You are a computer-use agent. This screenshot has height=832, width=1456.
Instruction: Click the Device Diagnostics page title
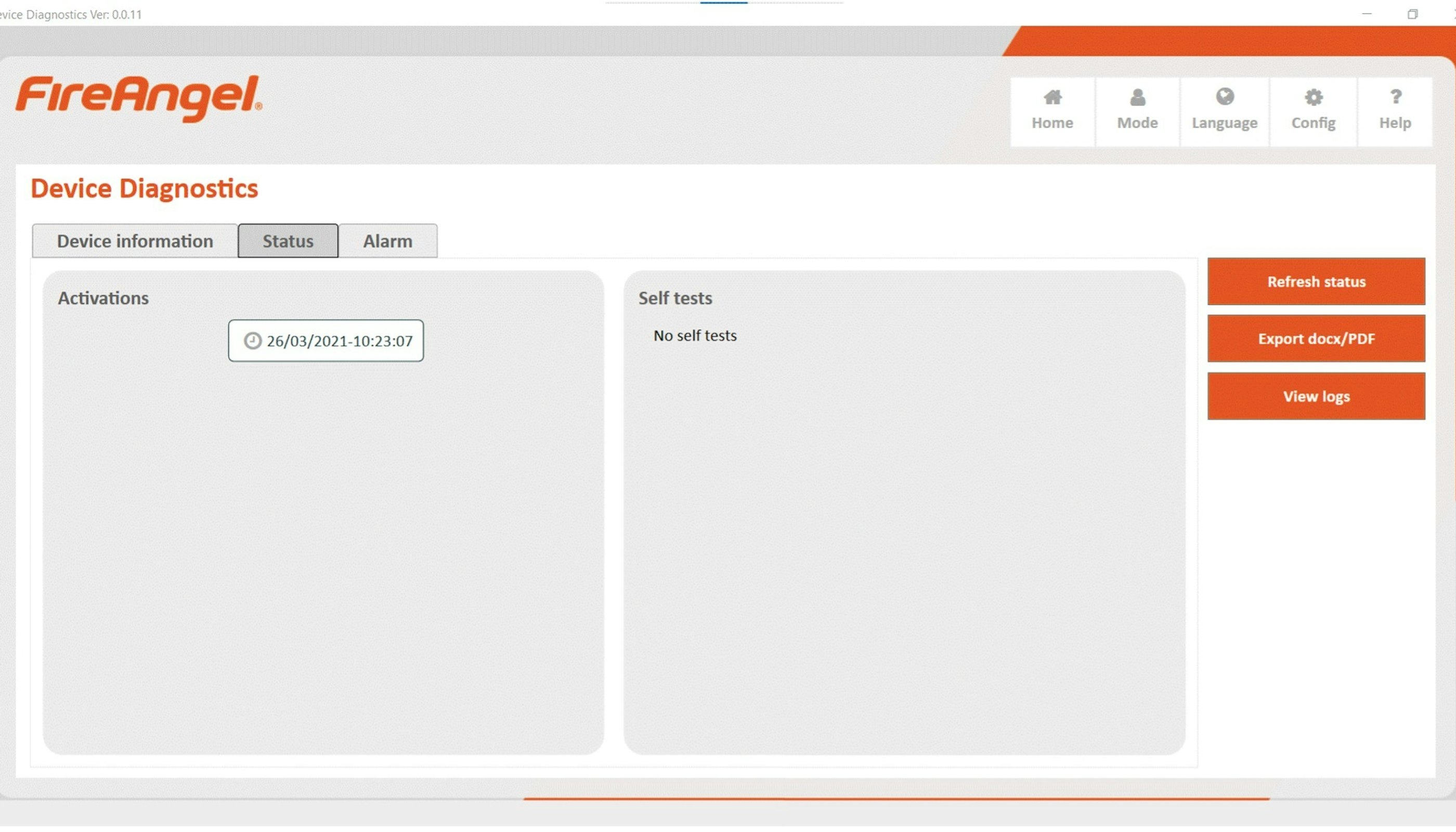pos(145,189)
